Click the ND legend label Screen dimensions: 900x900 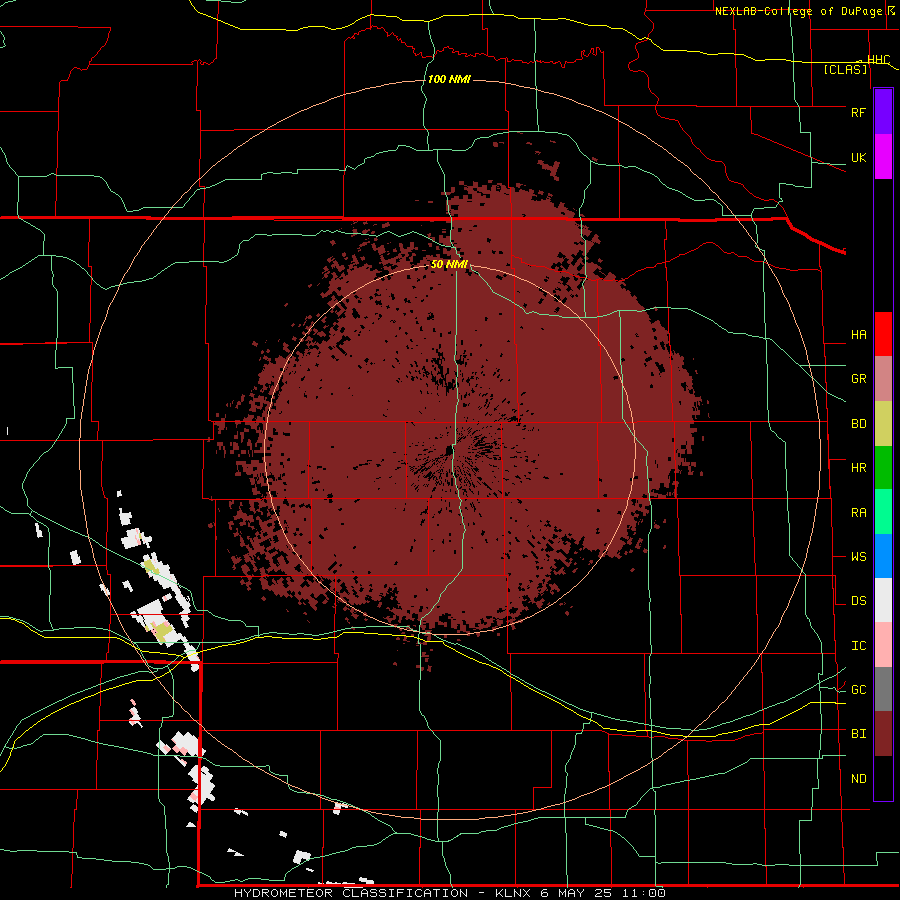[x=858, y=779]
